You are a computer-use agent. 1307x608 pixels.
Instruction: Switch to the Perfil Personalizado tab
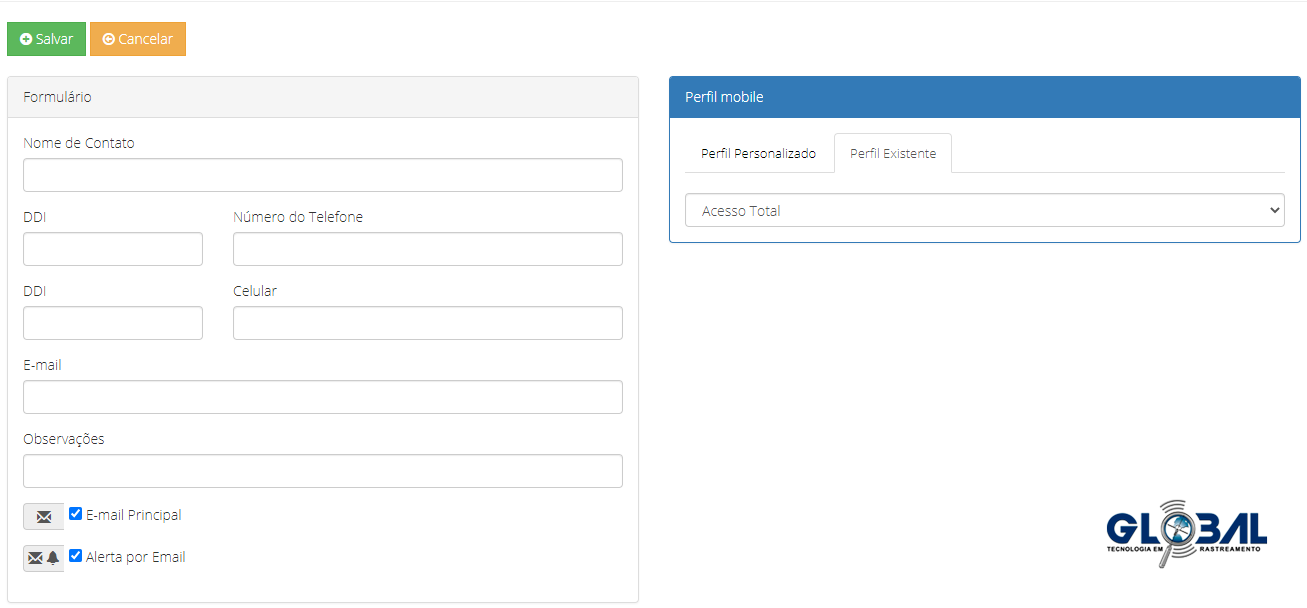coord(758,154)
